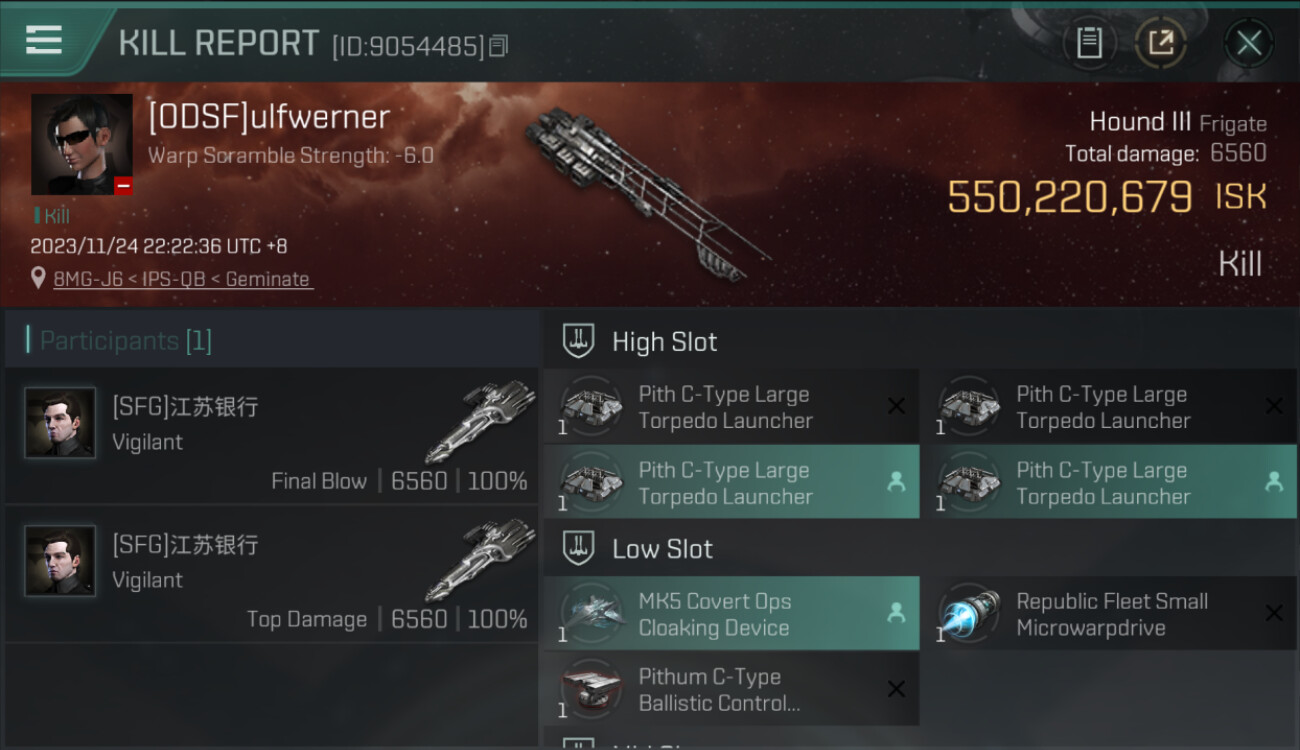Screen dimensions: 1300x750
Task: Close the kill report window
Action: [1248, 43]
